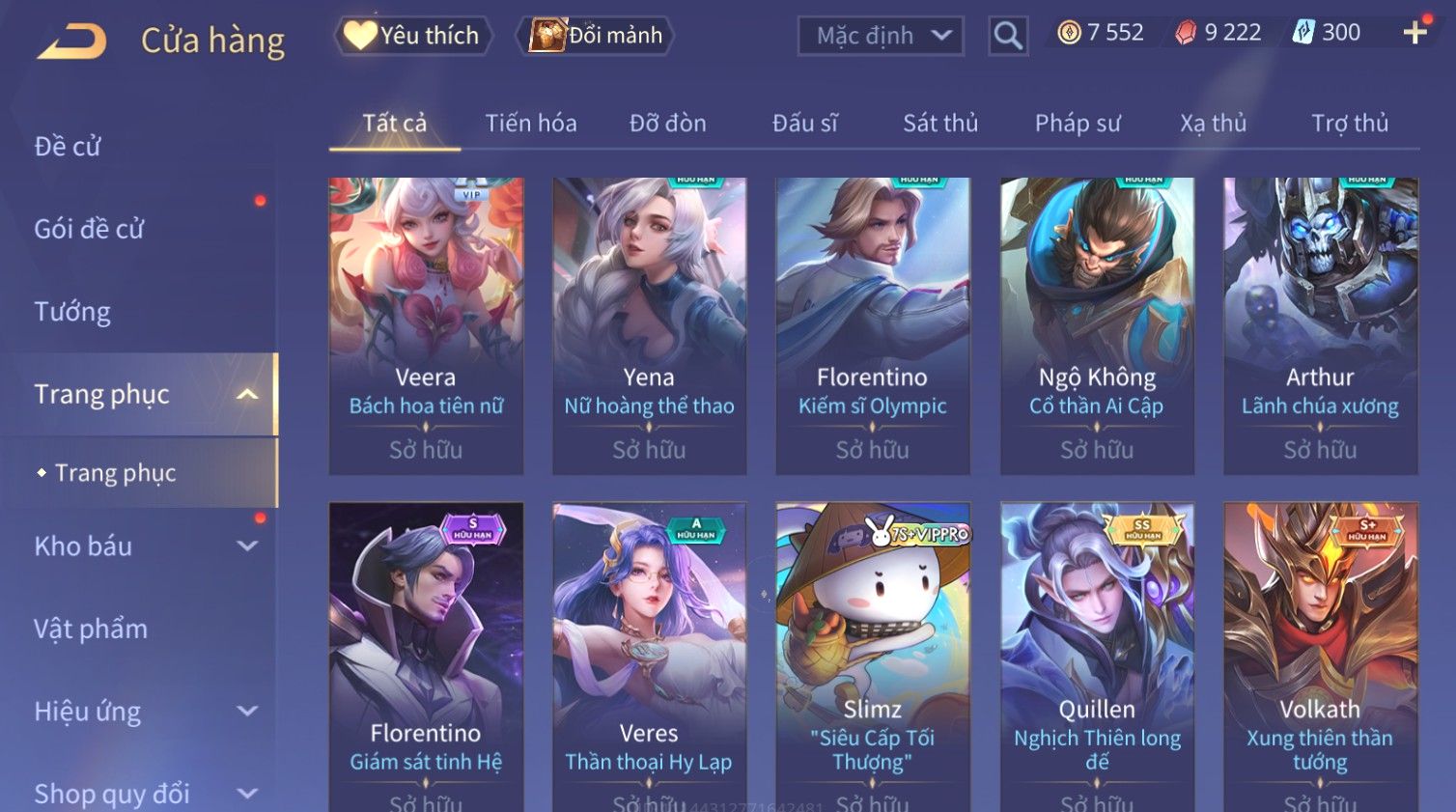Collapse the Trang phục sidebar section
Screen dimensions: 1456x812
coord(248,394)
